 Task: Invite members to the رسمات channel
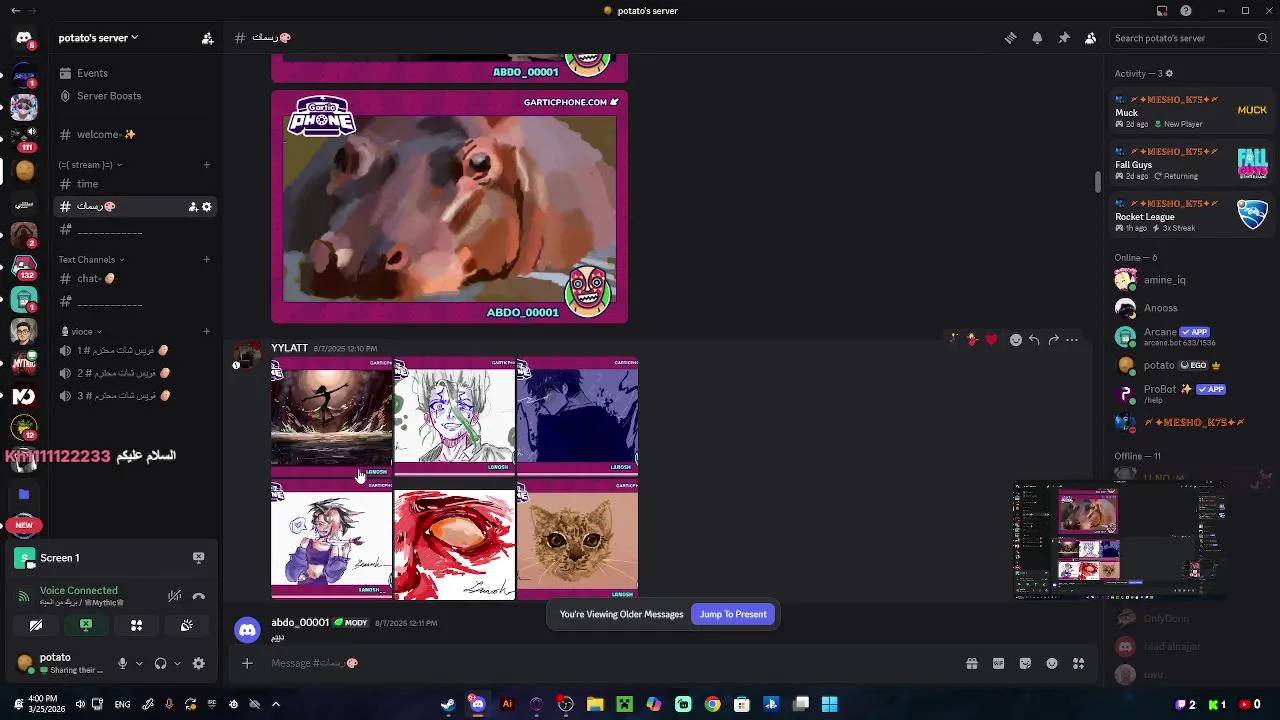point(192,207)
